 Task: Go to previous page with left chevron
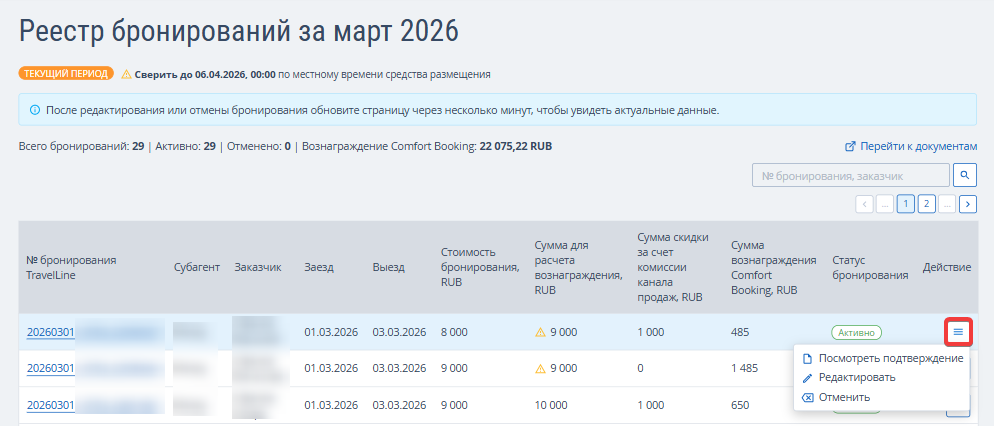[865, 204]
